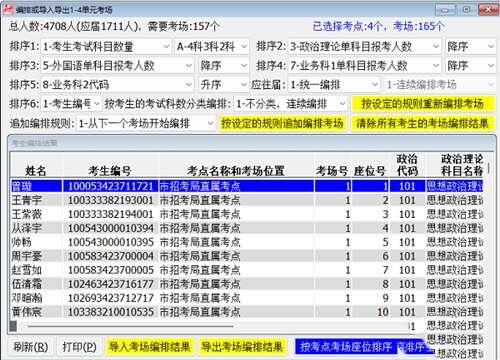Open the 排序4 field dropdown (7-业务科1单科目报考人数)

tap(365, 66)
